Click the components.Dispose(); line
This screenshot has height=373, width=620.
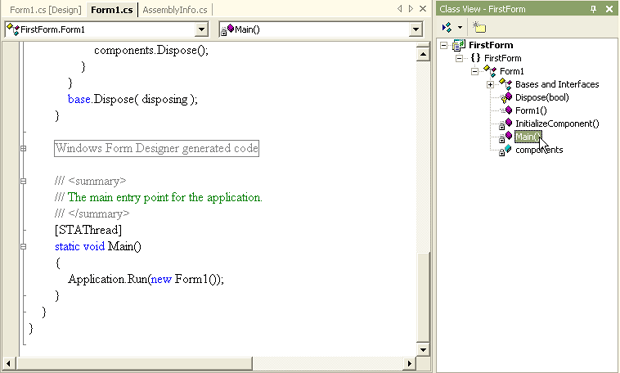[151, 50]
